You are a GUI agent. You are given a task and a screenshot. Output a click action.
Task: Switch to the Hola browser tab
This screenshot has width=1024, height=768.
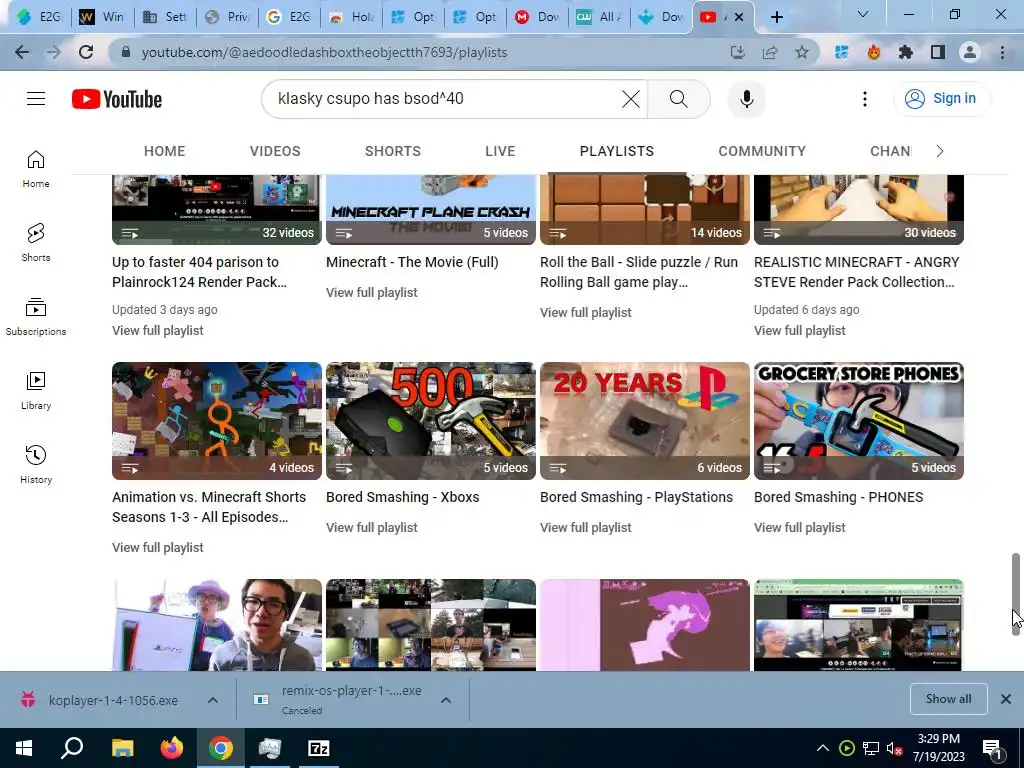353,17
